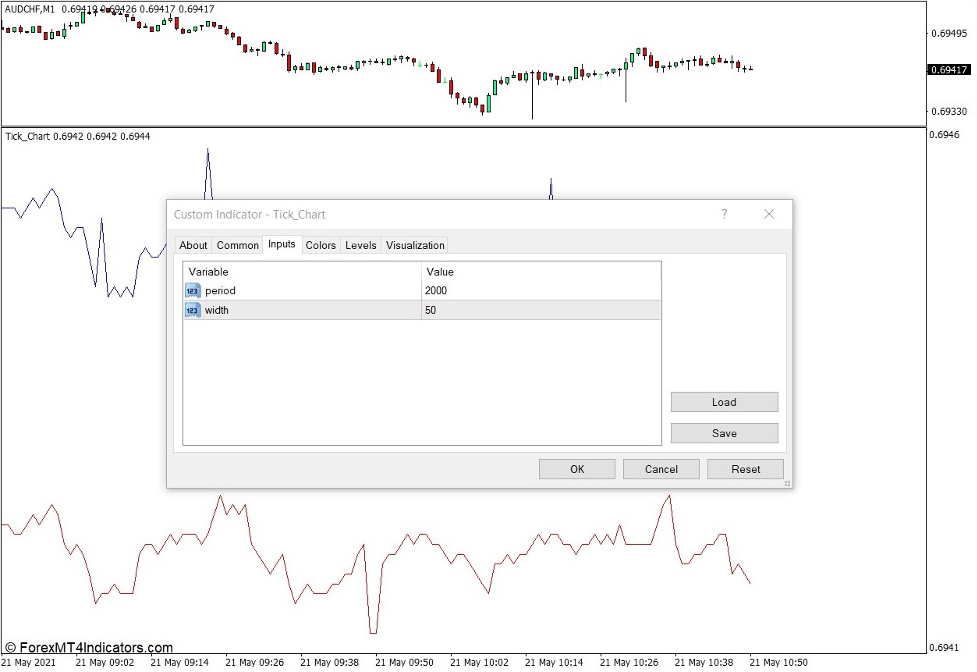This screenshot has height=672, width=977.
Task: Switch to the Visualization tab
Action: [415, 245]
